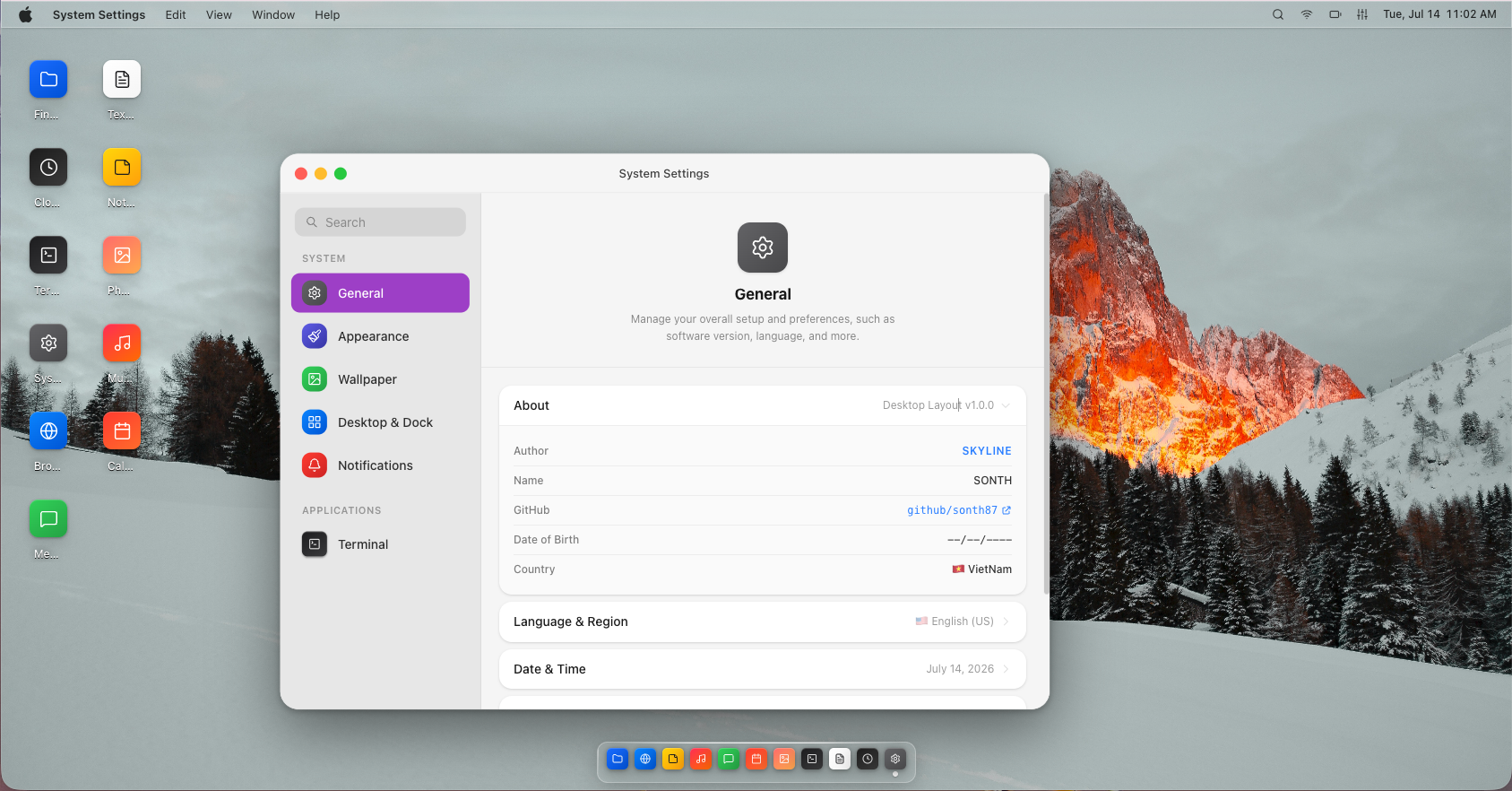
Task: Open the Edit menu
Action: (x=176, y=14)
